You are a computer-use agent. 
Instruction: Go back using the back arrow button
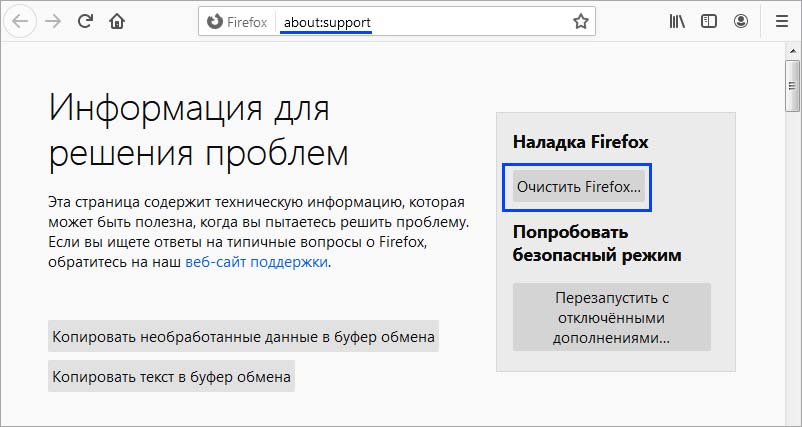coord(20,21)
